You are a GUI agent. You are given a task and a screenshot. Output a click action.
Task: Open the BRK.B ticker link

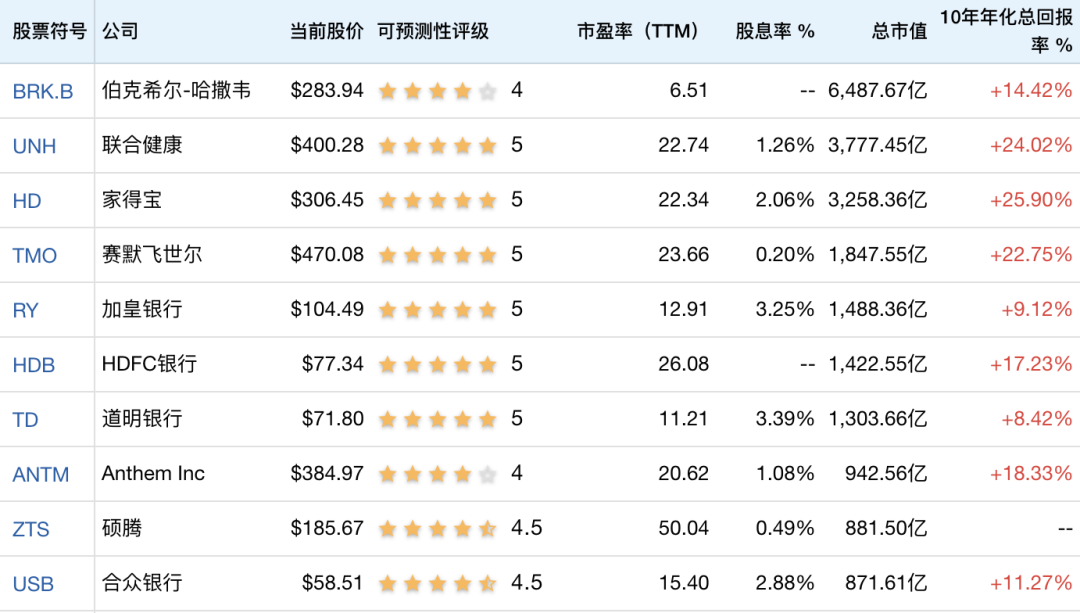click(x=43, y=92)
